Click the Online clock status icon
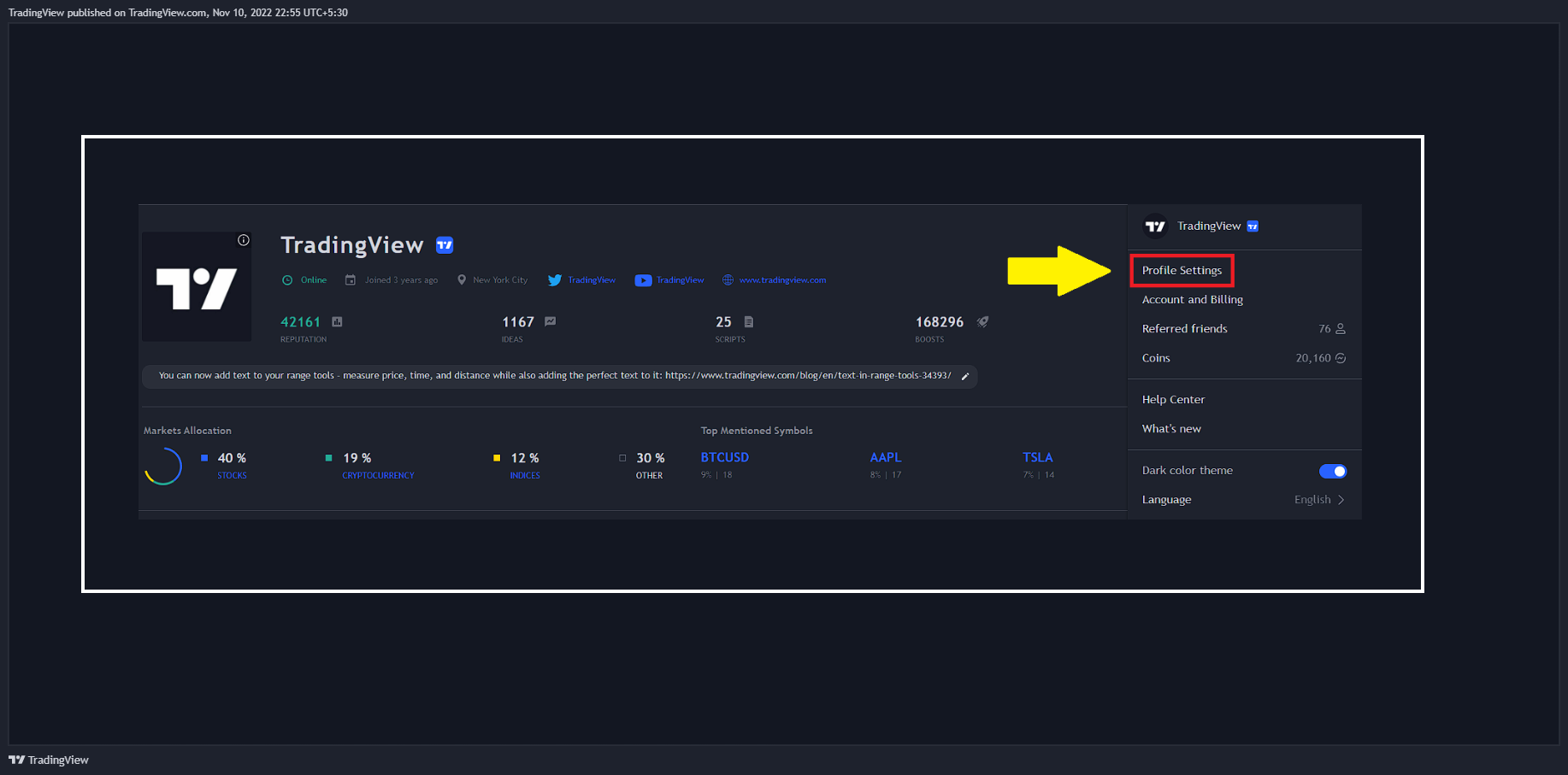Viewport: 1568px width, 775px height. tap(287, 280)
